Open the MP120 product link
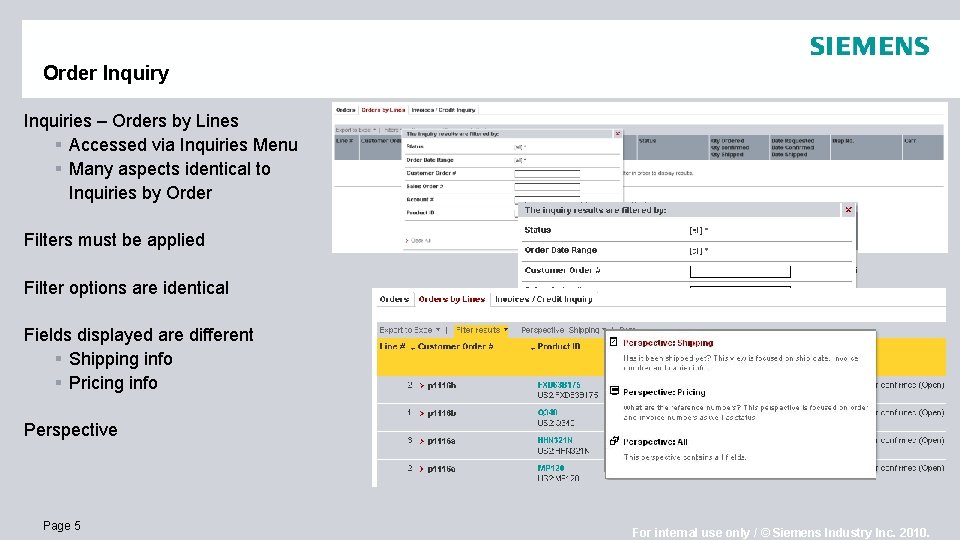 click(x=550, y=468)
